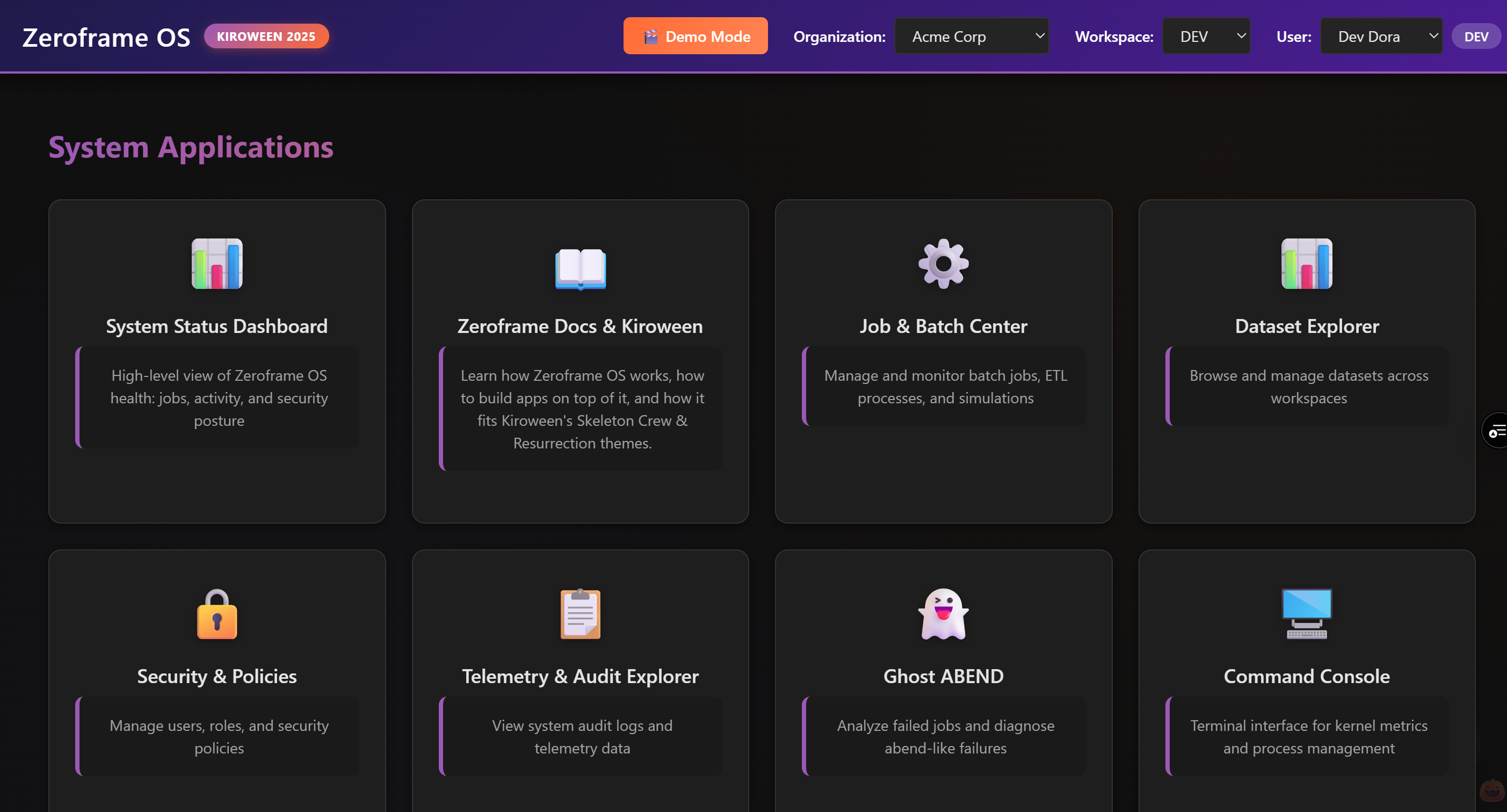Click the DEV environment badge pill
The image size is (1507, 812).
point(1475,37)
